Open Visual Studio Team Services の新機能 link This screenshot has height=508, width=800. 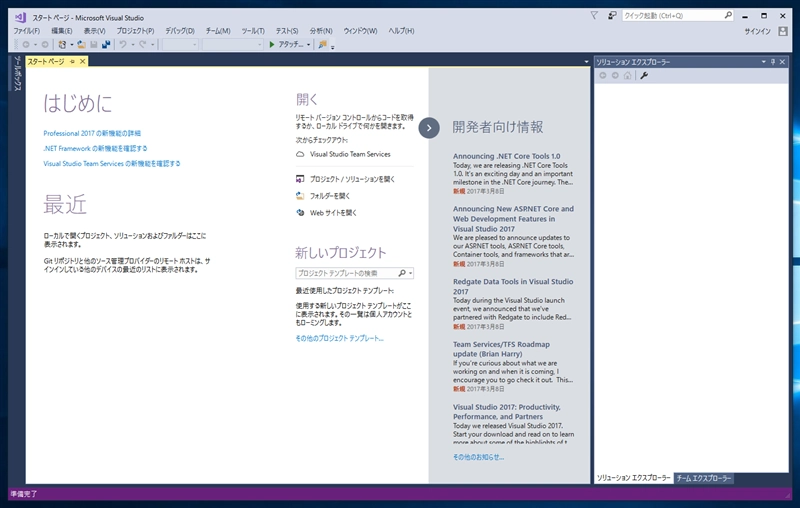tap(112, 164)
